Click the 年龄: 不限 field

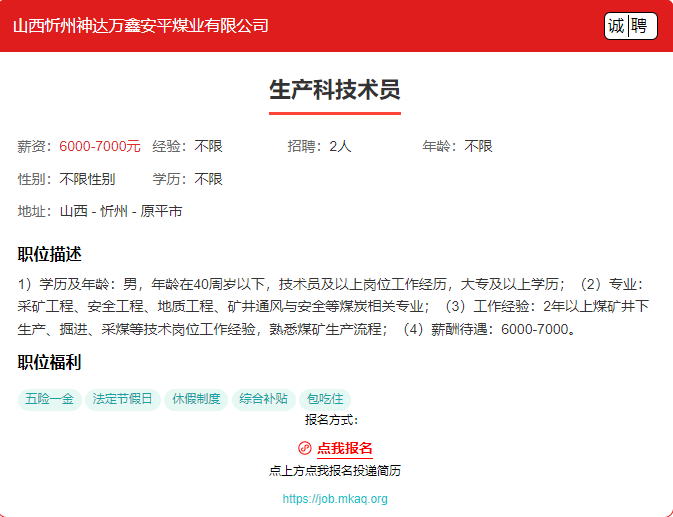point(457,146)
